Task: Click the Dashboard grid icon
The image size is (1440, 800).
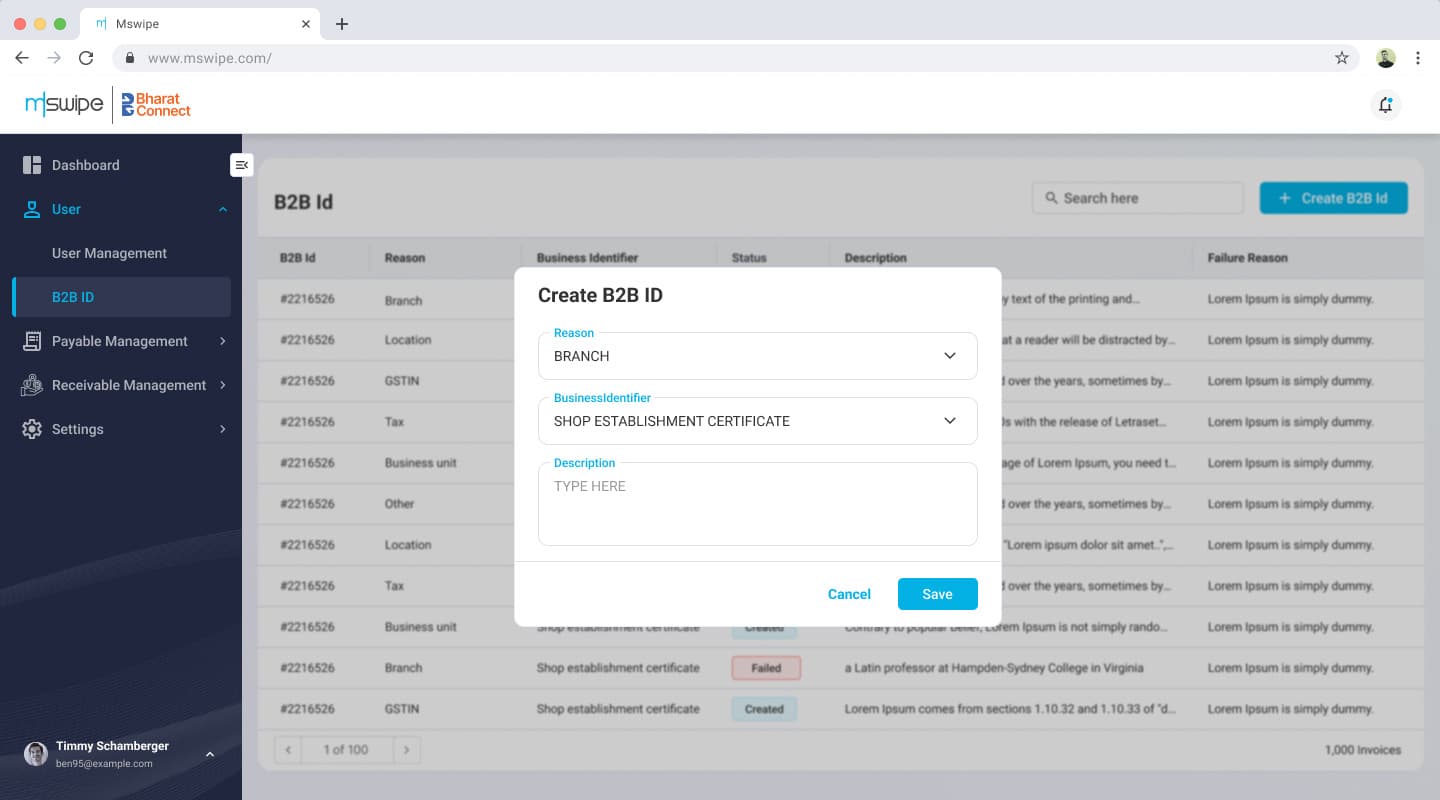Action: [x=32, y=165]
